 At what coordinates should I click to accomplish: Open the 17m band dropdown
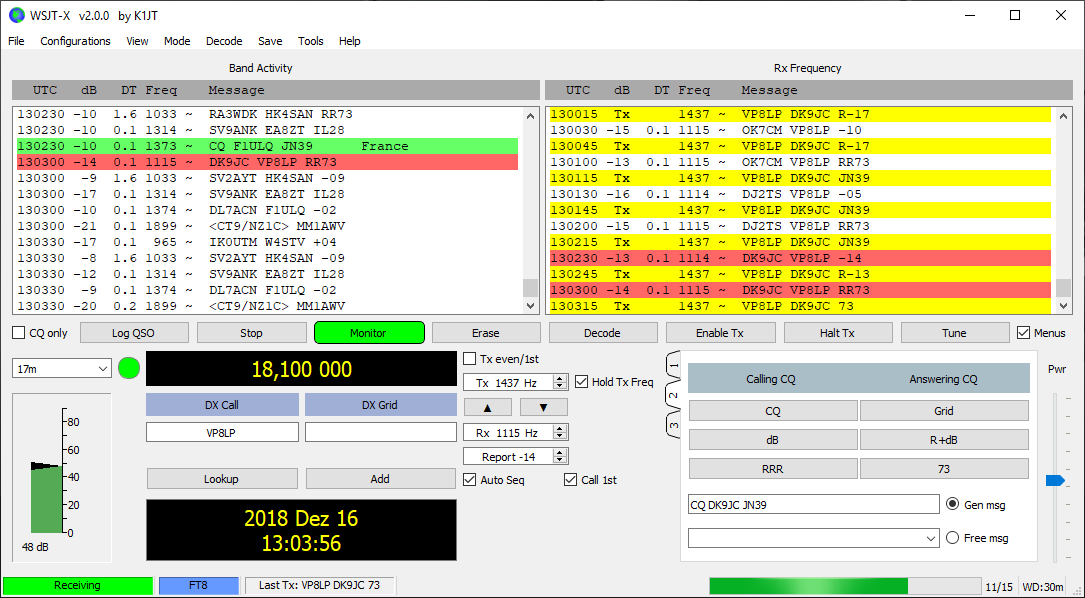click(62, 369)
